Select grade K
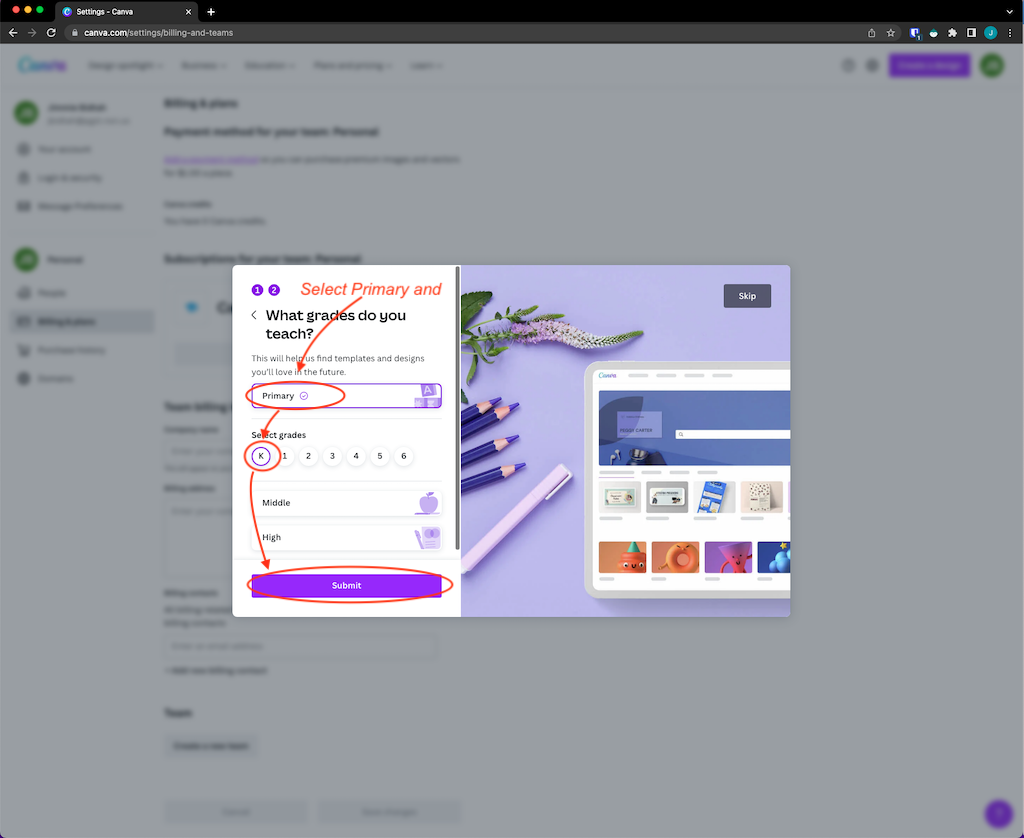Viewport: 1024px width, 838px height. click(261, 456)
